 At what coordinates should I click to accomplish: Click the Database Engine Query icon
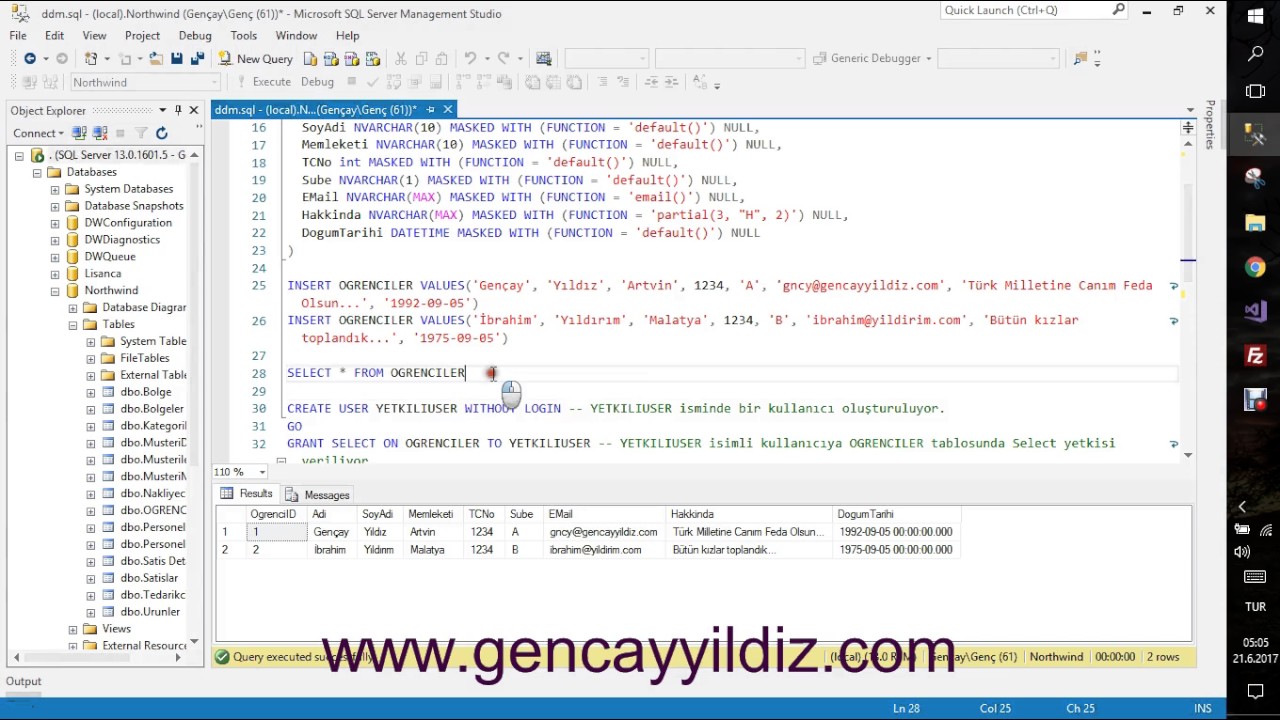coord(311,59)
